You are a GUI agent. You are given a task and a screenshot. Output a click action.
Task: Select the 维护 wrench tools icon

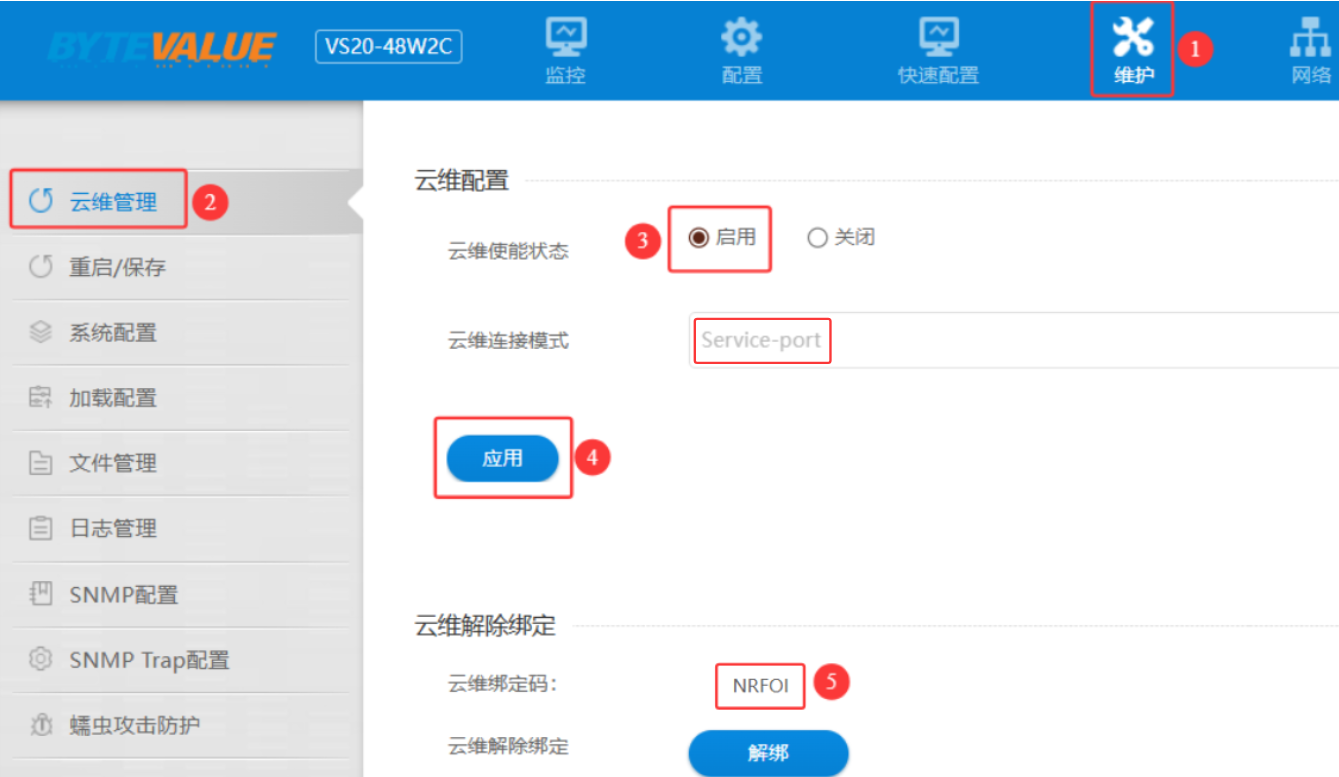[x=1132, y=38]
